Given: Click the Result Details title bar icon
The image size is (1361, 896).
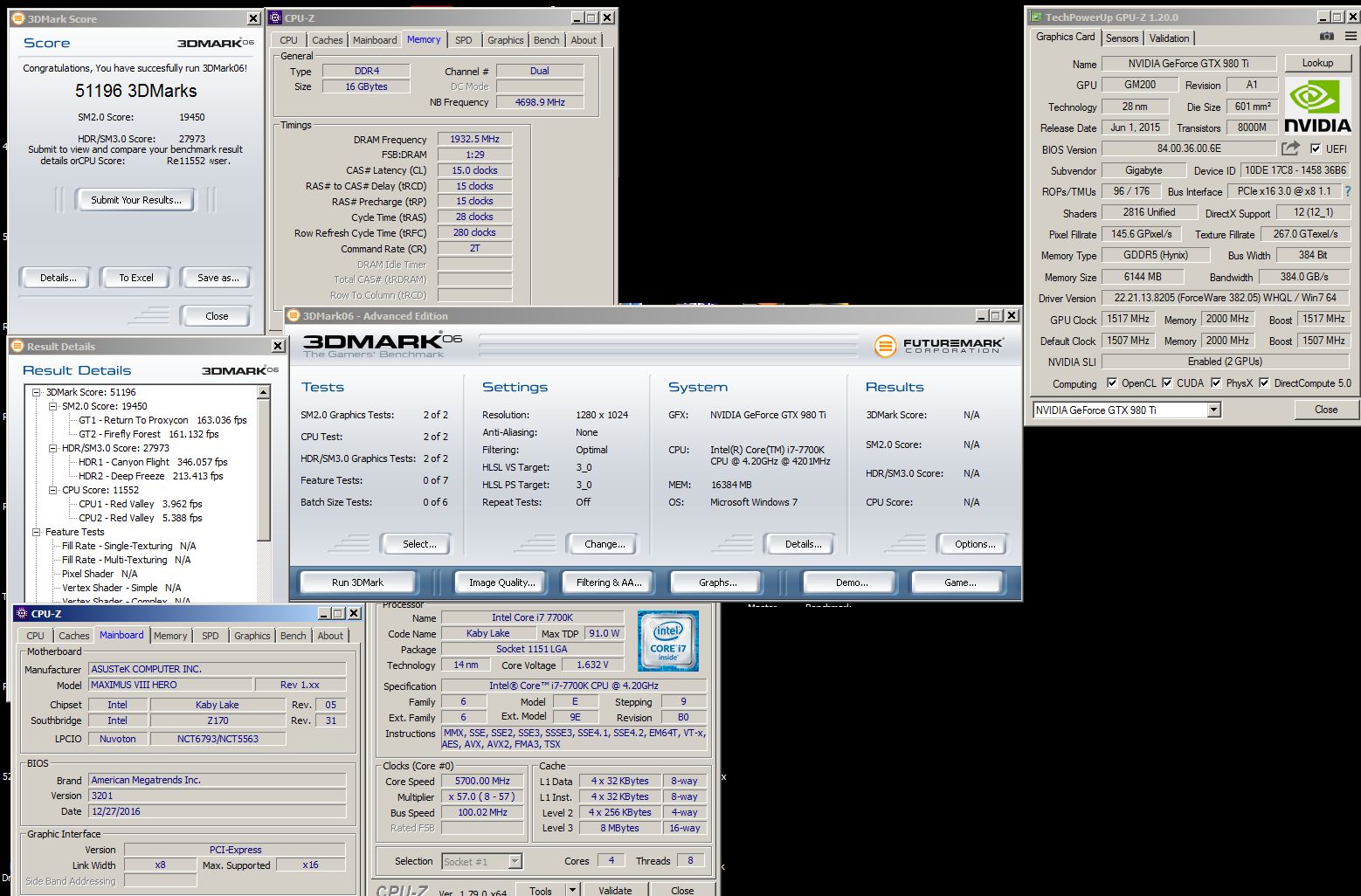Looking at the screenshot, I should (17, 347).
